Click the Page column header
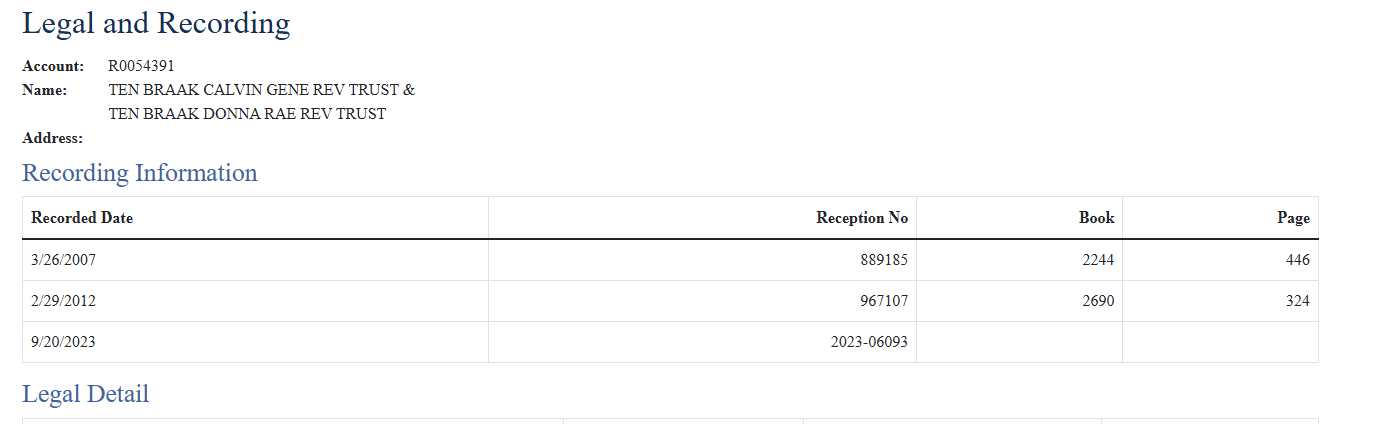The width and height of the screenshot is (1376, 424). (1293, 218)
